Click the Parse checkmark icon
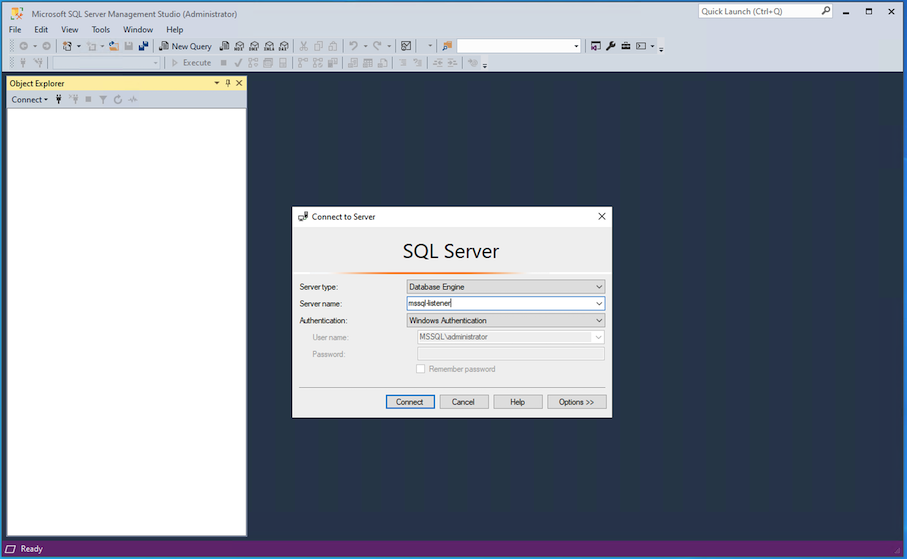The height and width of the screenshot is (559, 907). coord(238,62)
